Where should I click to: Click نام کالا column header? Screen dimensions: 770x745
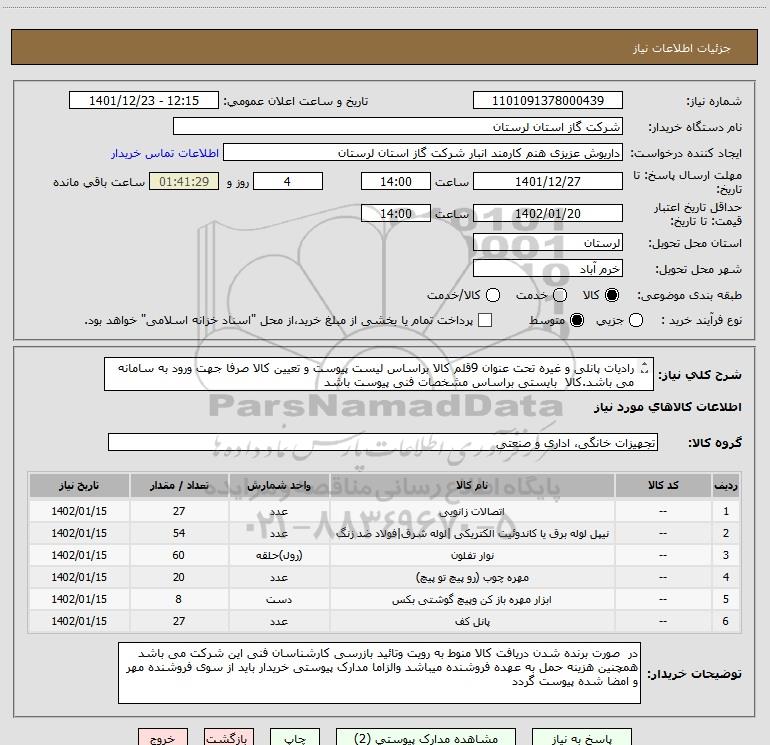click(472, 486)
